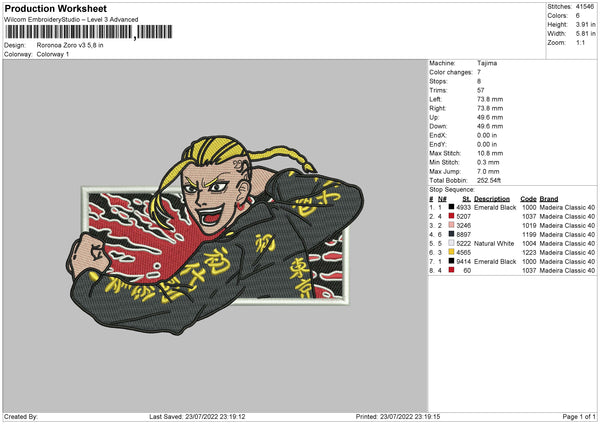Select stitch count '5207'
The width and height of the screenshot is (600, 424).
point(463,217)
